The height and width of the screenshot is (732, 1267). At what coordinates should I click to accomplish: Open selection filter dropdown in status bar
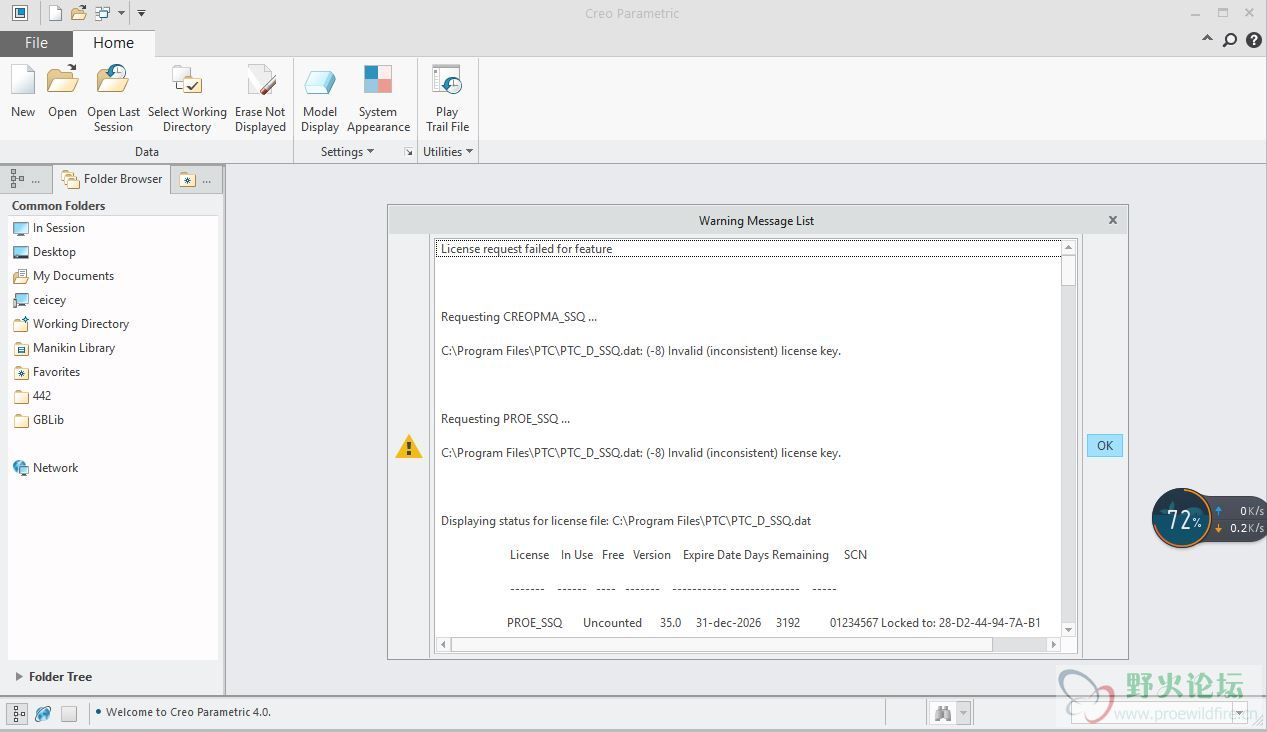coord(1240,713)
